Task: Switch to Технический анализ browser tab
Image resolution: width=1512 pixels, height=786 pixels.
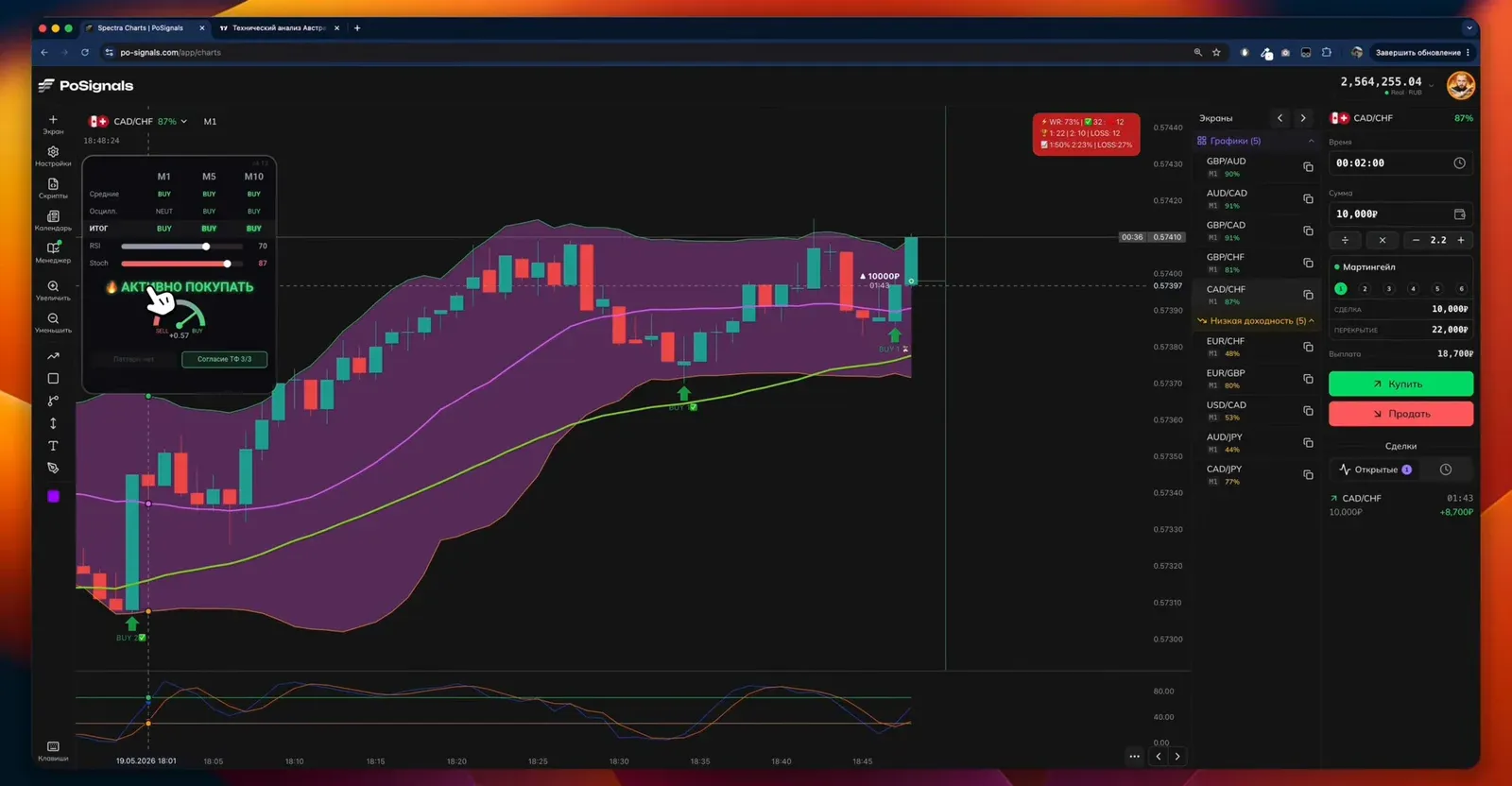Action: coord(278,28)
